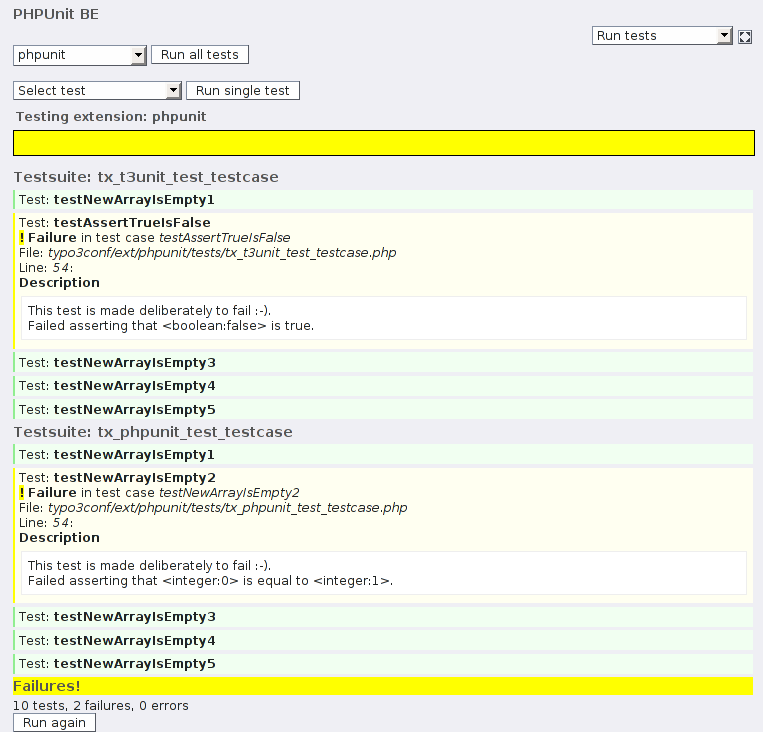
Task: Open the Select test dropdown
Action: point(97,91)
